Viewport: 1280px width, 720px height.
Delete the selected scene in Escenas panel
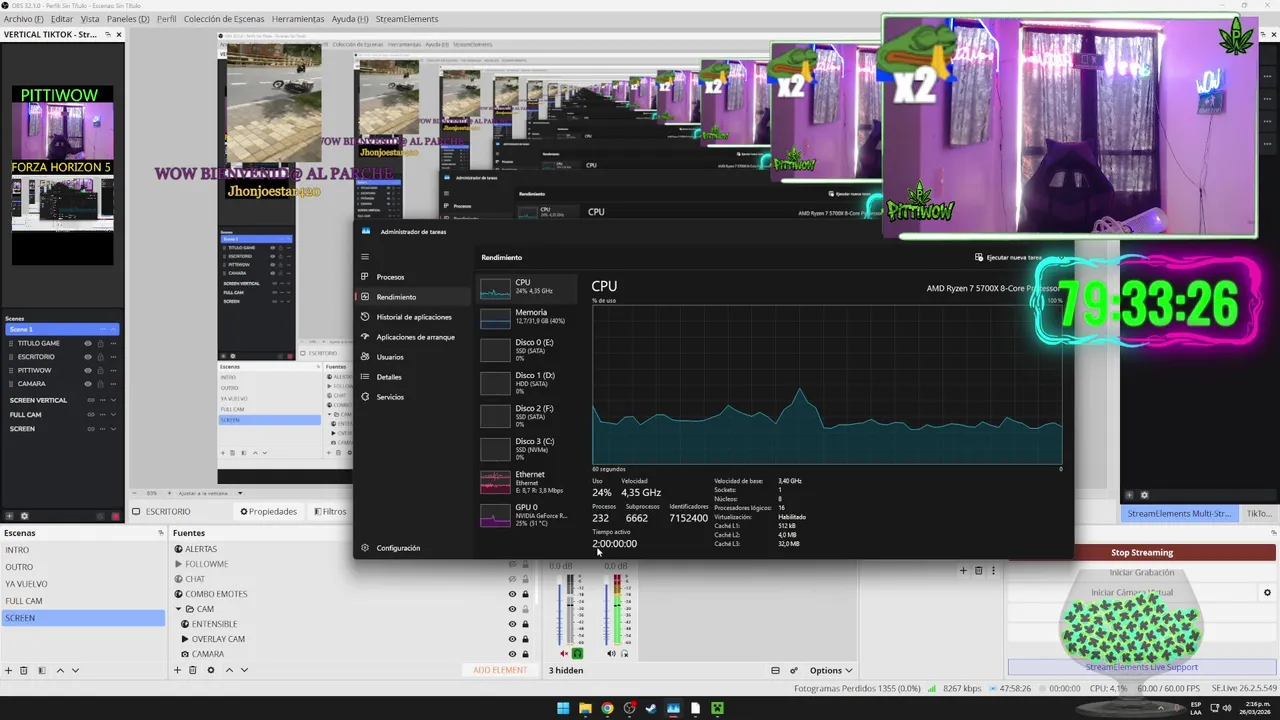(24, 670)
